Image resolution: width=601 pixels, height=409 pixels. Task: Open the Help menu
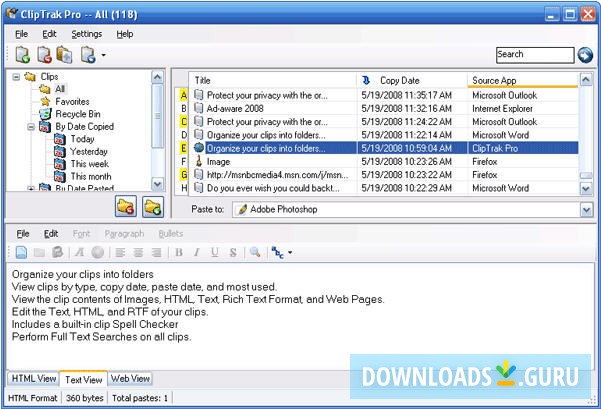125,34
